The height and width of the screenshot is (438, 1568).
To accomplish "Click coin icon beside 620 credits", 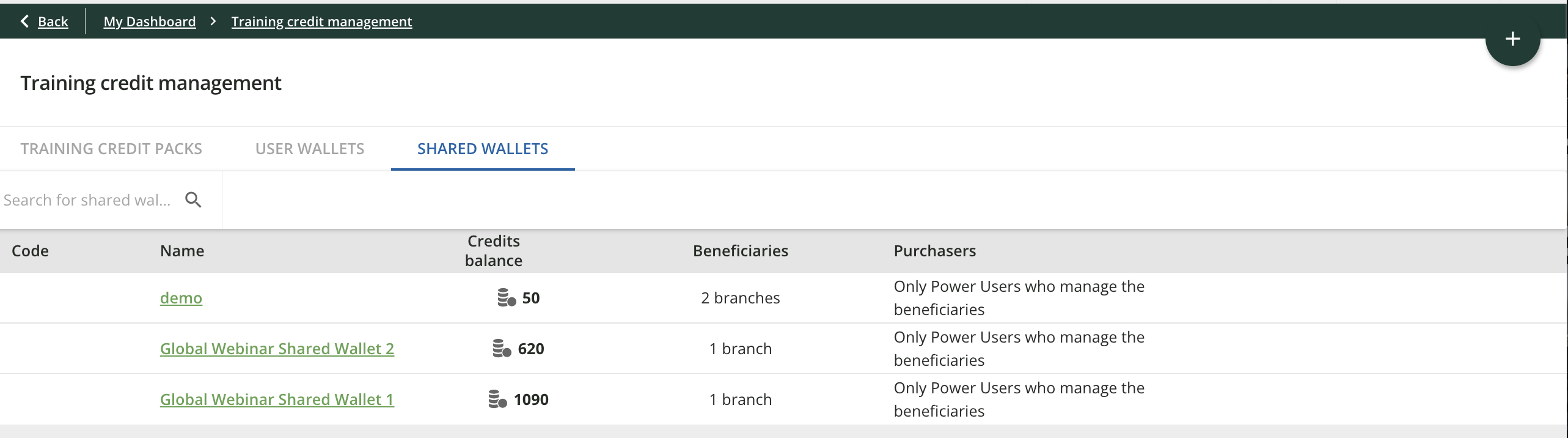I will (502, 349).
